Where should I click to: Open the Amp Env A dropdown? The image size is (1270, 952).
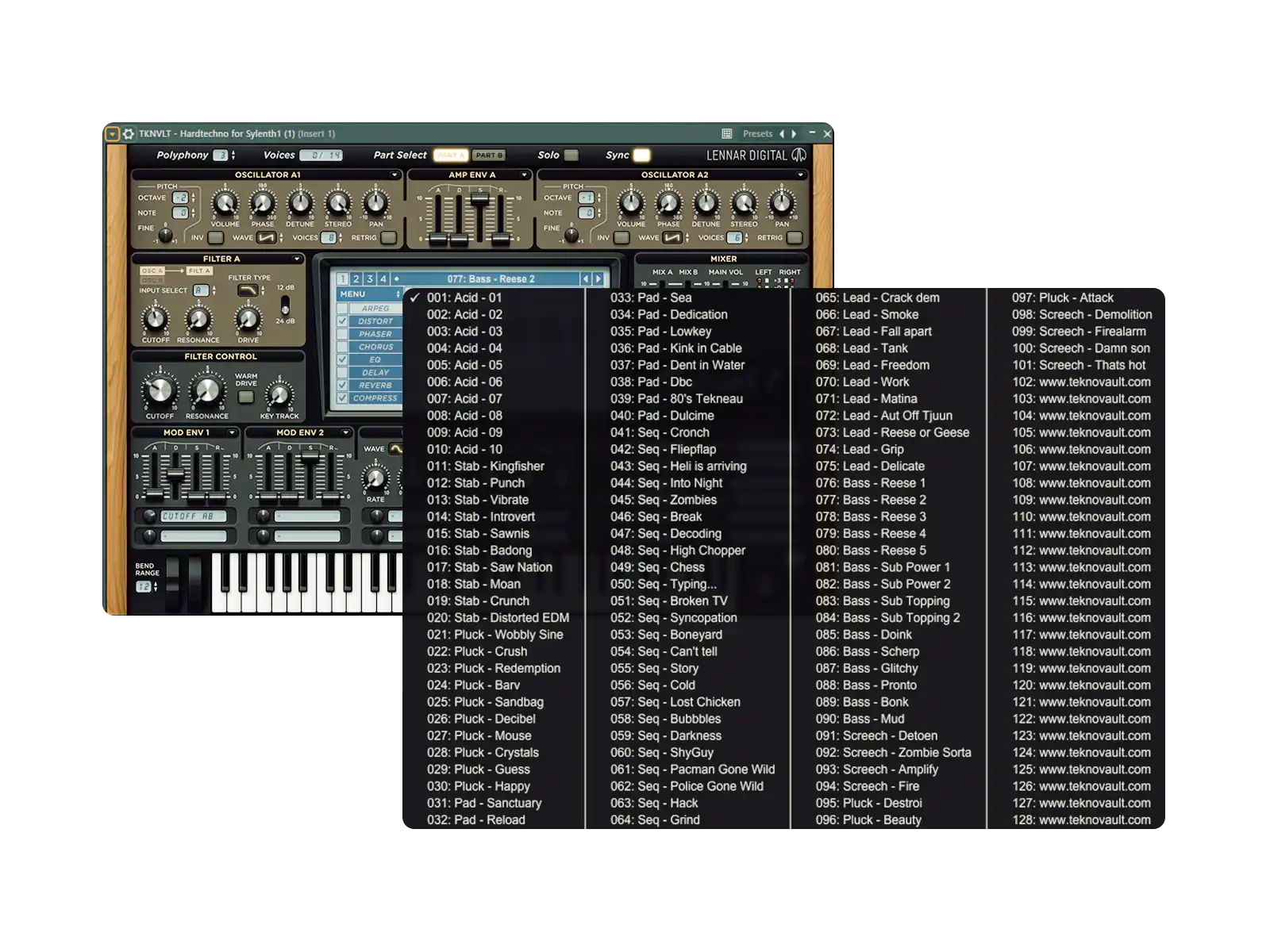pos(524,175)
